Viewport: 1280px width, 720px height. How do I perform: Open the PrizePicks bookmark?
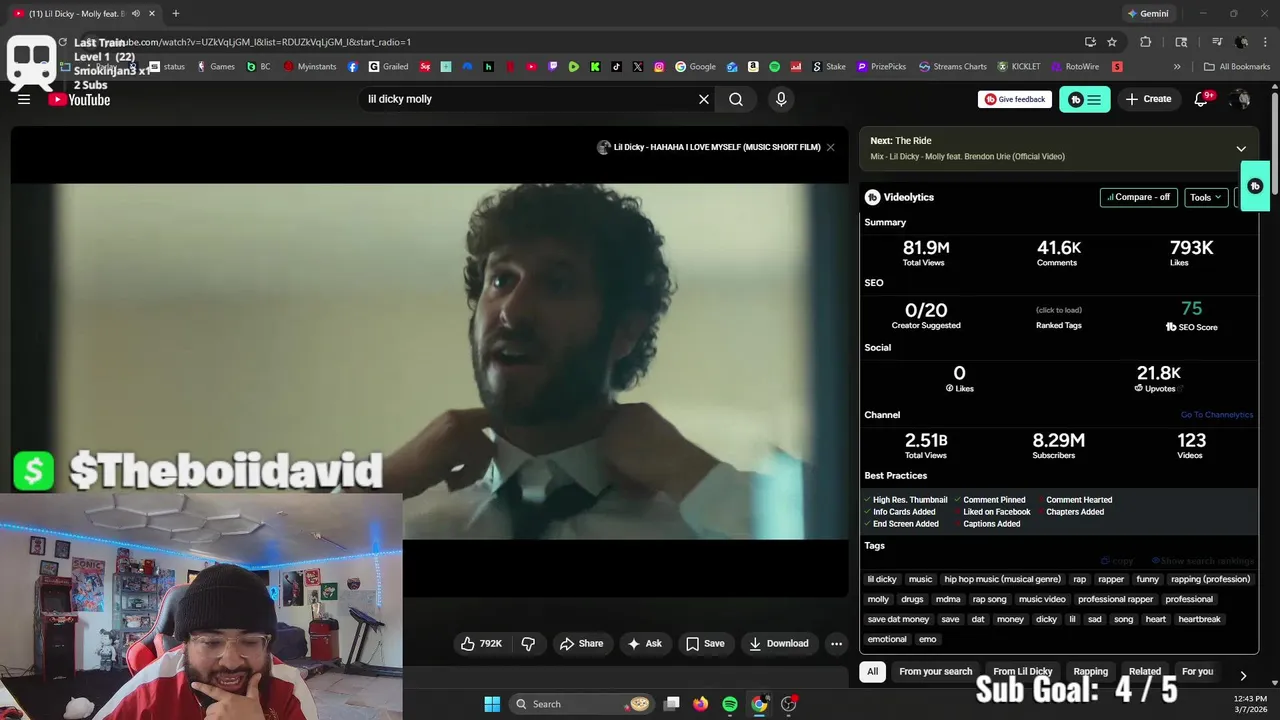pyautogui.click(x=880, y=67)
